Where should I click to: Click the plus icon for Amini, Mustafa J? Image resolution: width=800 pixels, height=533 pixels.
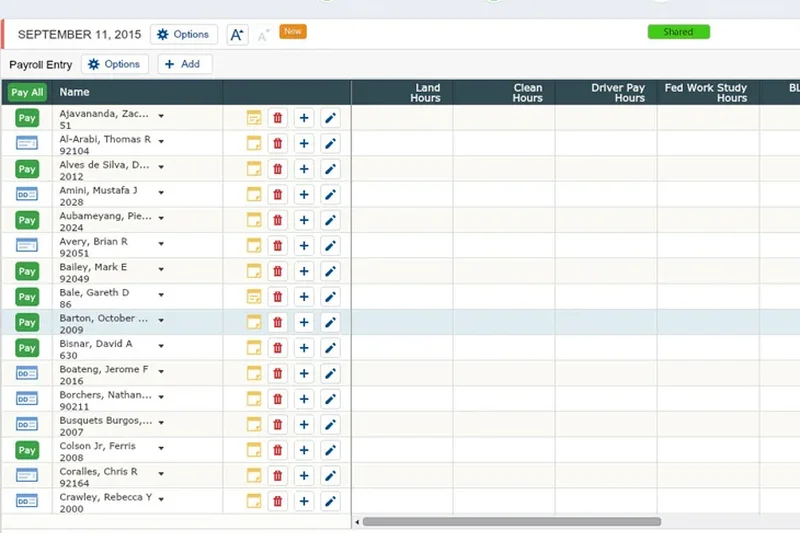click(304, 194)
